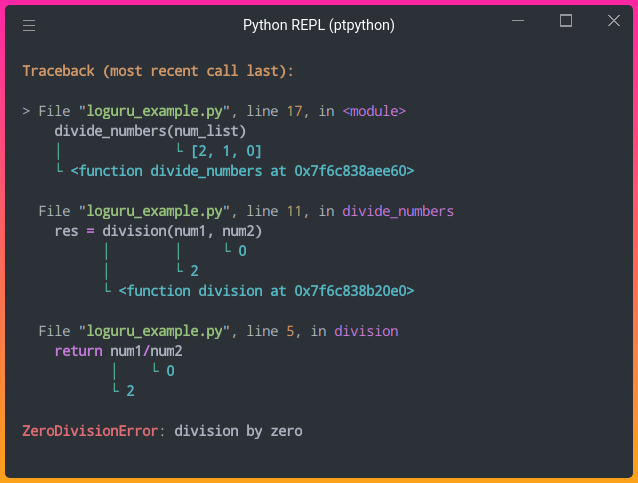The width and height of the screenshot is (638, 483).
Task: Click the division function address 0x7f6c838b20e0
Action: pyautogui.click(x=353, y=291)
